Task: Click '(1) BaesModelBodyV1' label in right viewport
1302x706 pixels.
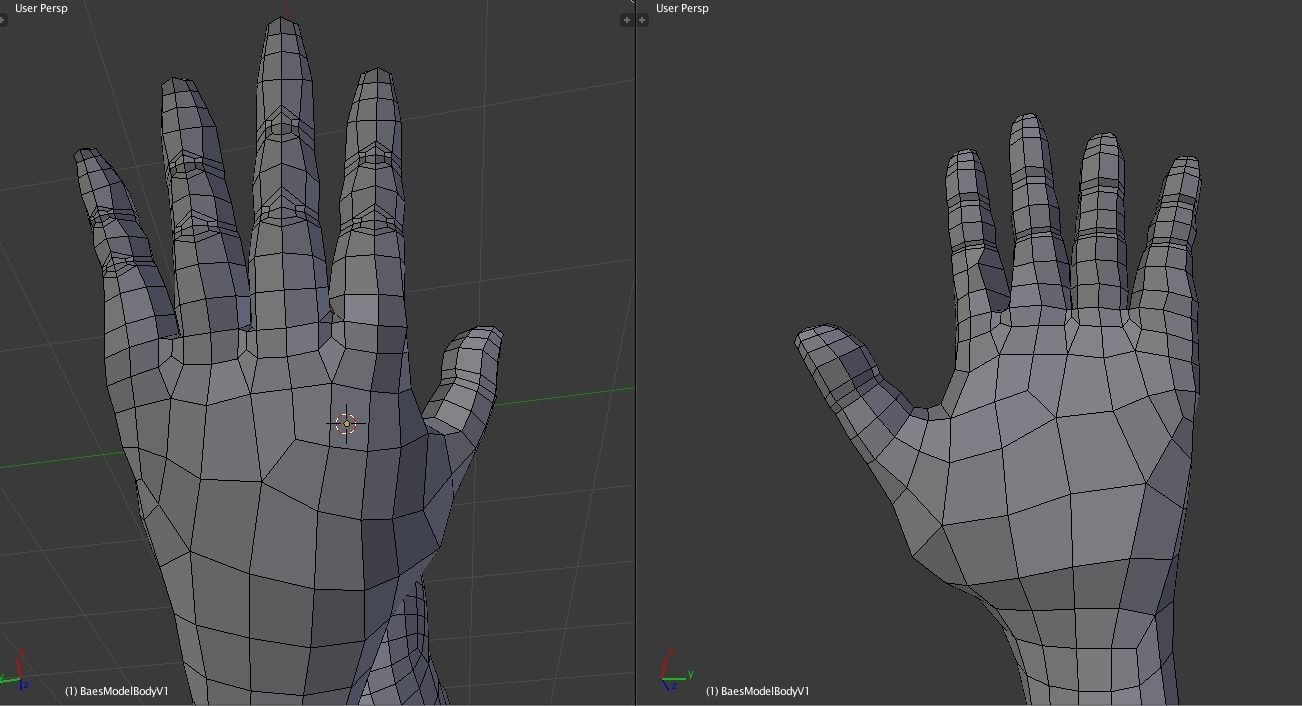Action: coord(757,691)
